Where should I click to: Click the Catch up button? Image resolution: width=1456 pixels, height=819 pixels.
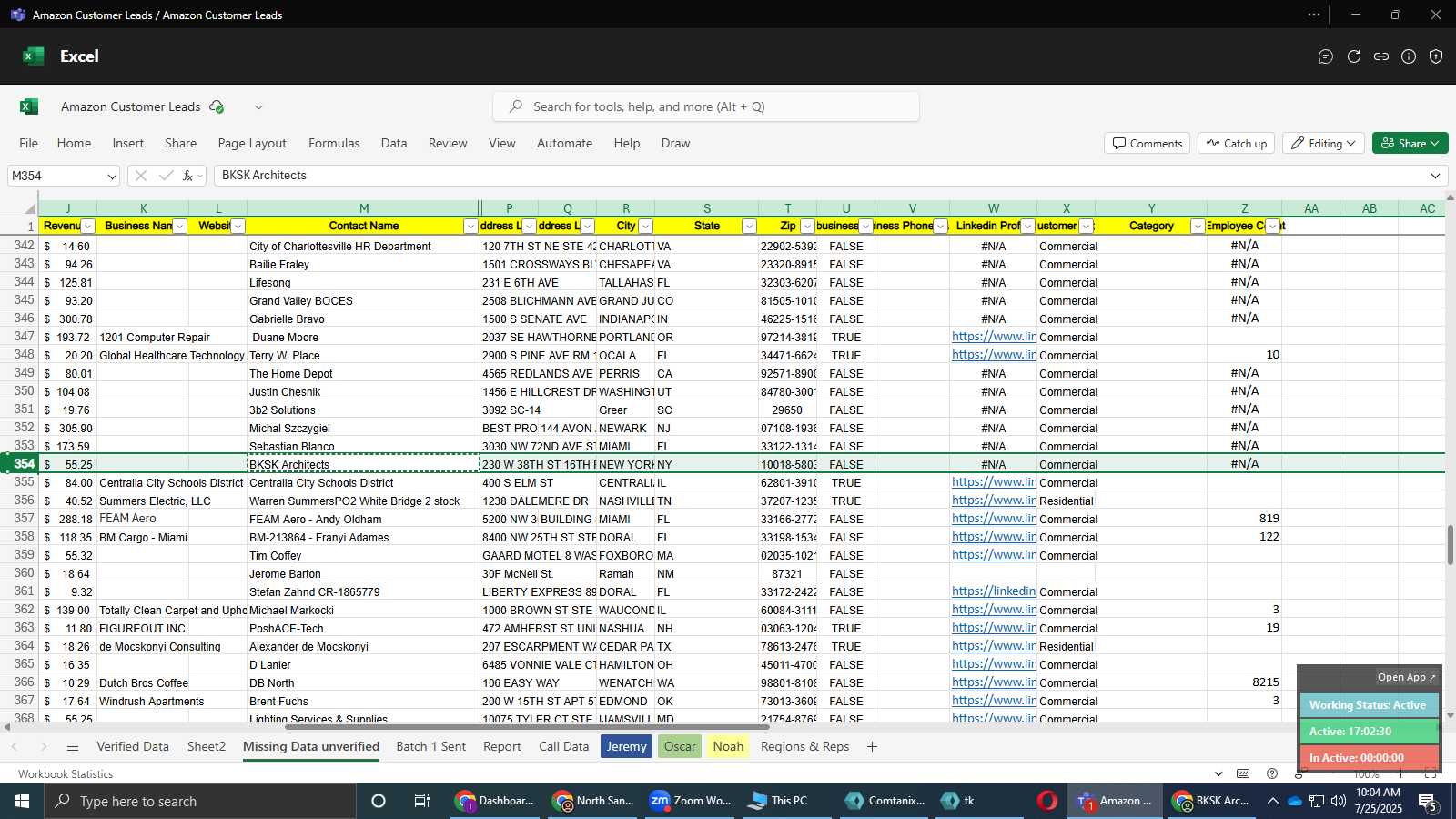(x=1237, y=143)
